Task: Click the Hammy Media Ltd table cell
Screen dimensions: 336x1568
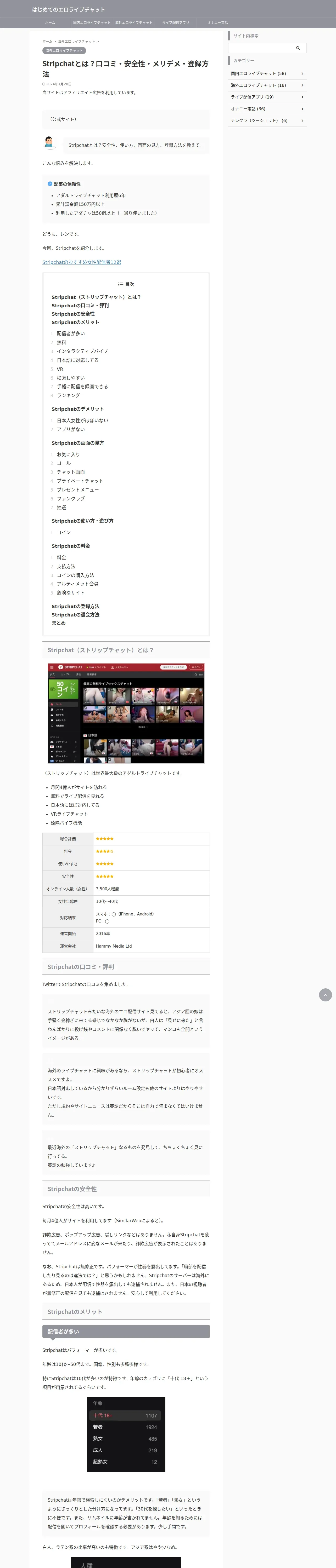Action: [x=151, y=946]
